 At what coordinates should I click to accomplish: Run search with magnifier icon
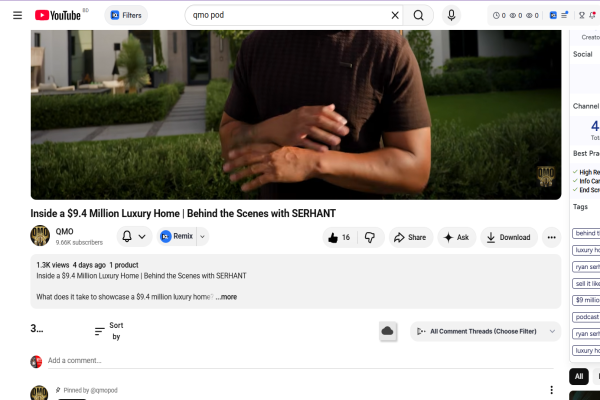[418, 15]
